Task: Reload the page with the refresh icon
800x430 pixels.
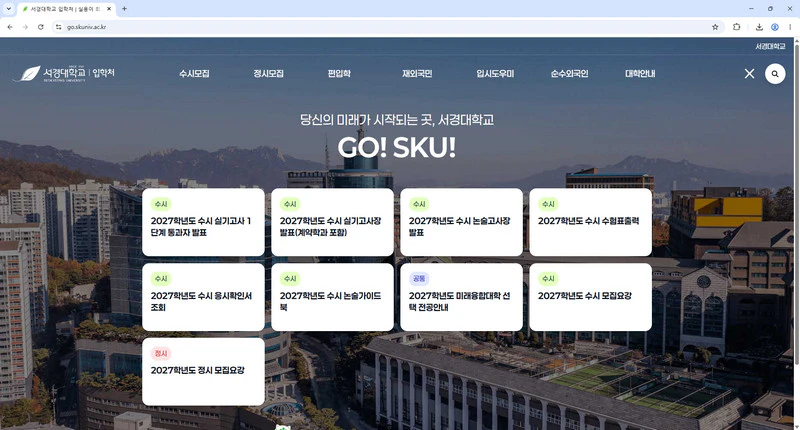Action: coord(40,27)
